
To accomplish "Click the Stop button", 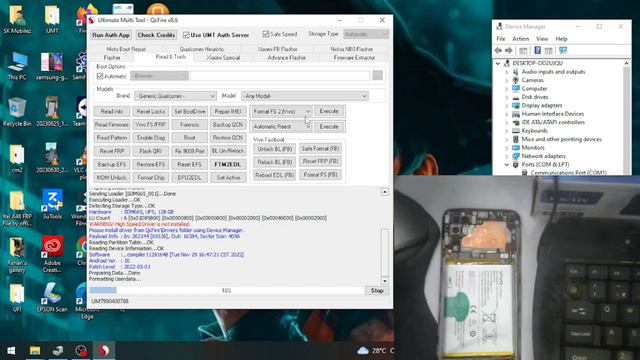I will [x=377, y=291].
